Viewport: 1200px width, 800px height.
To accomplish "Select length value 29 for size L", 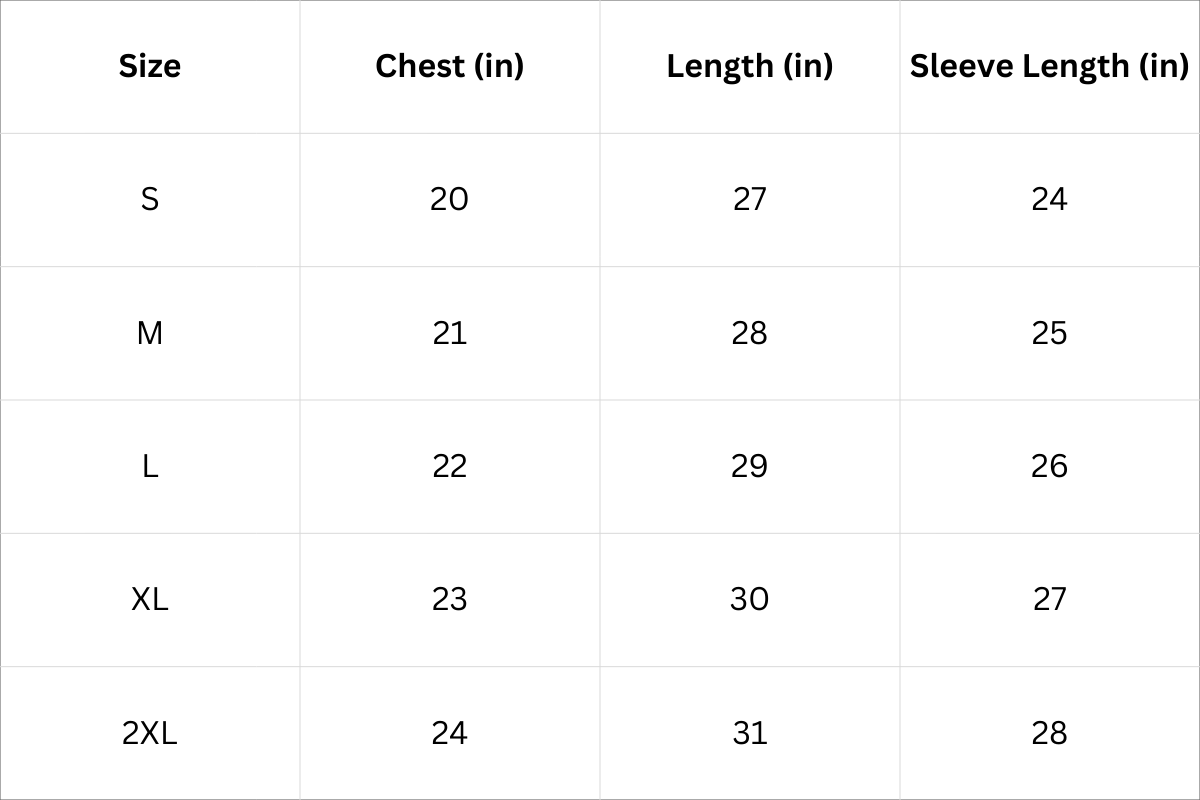I will pyautogui.click(x=749, y=466).
